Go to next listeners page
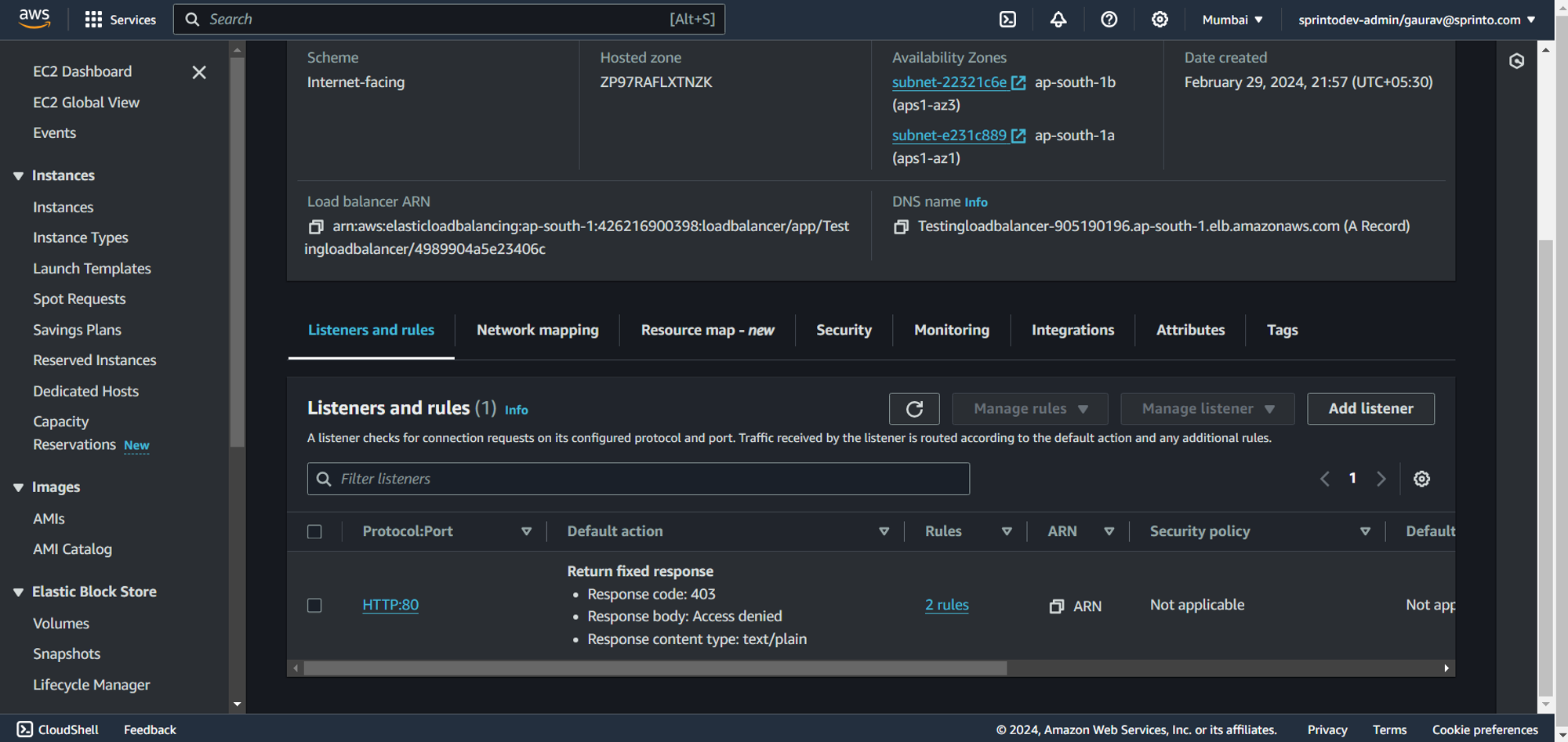The image size is (1568, 742). 1381,479
